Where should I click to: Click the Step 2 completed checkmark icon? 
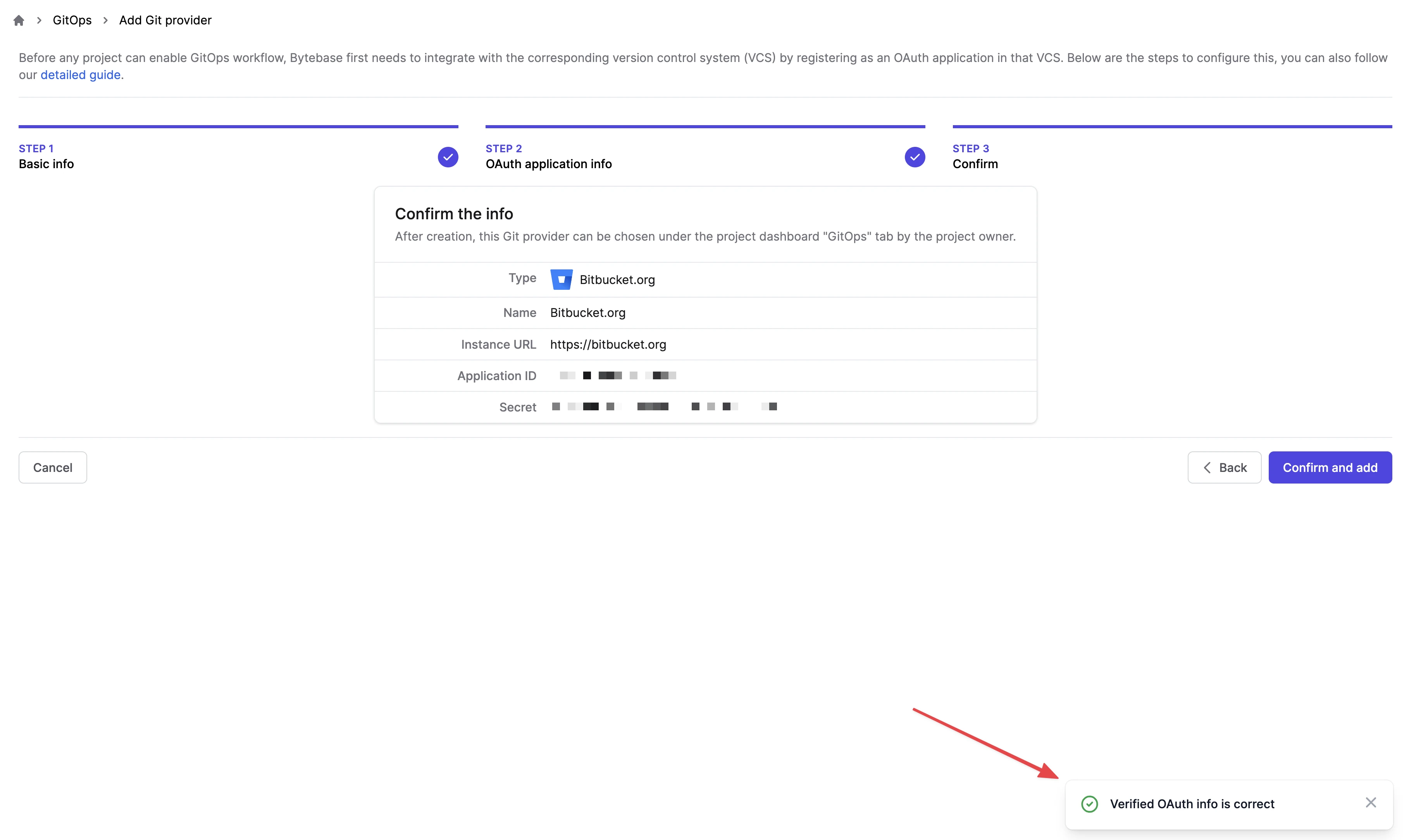point(915,157)
